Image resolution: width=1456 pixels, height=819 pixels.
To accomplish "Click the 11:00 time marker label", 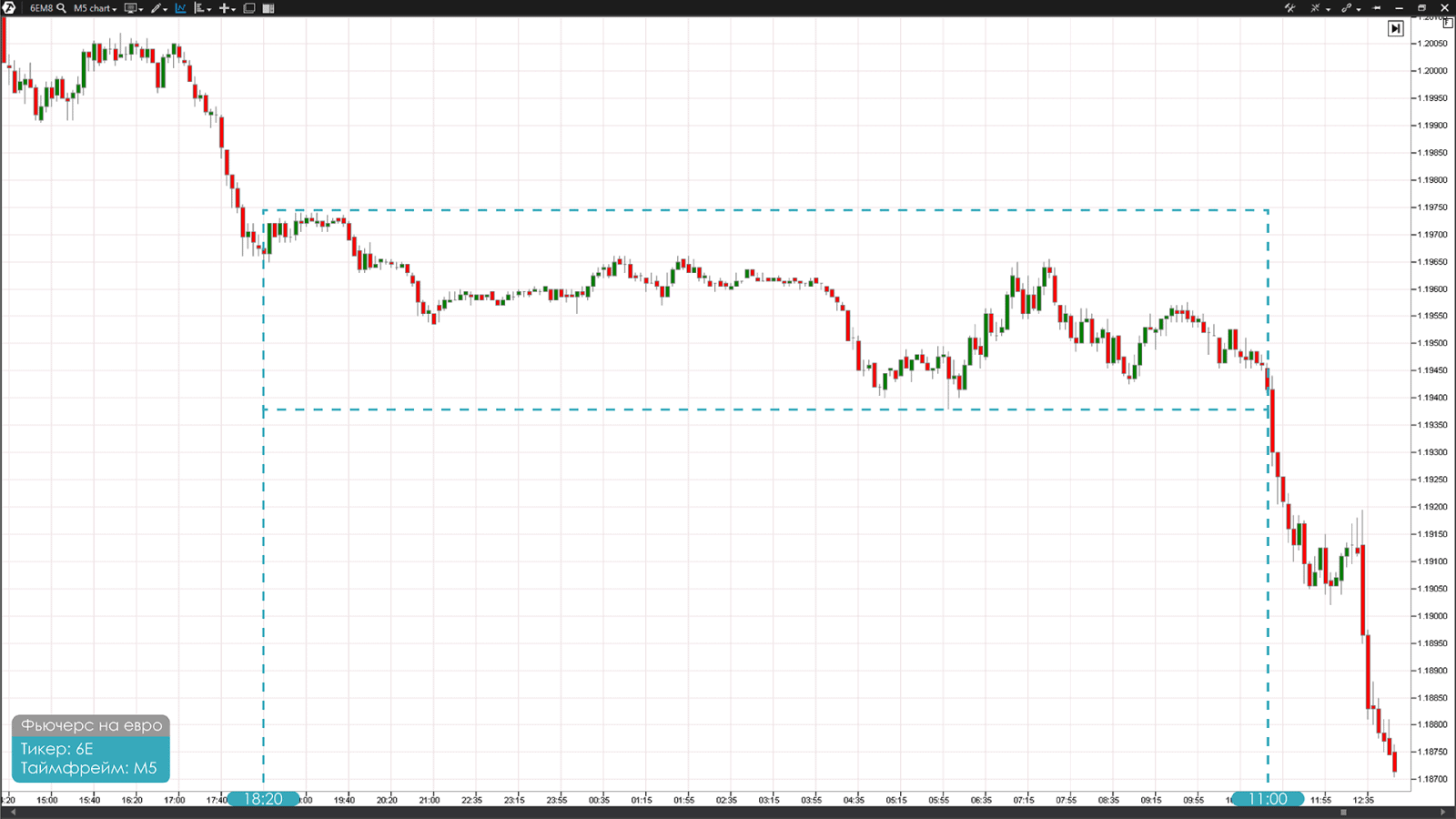I will tap(1267, 799).
